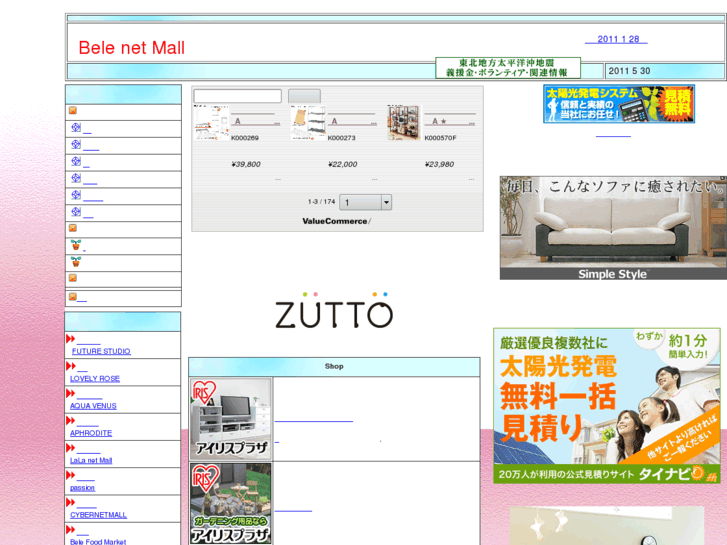
Task: Click the 2011 1 28 date link
Action: (x=616, y=39)
